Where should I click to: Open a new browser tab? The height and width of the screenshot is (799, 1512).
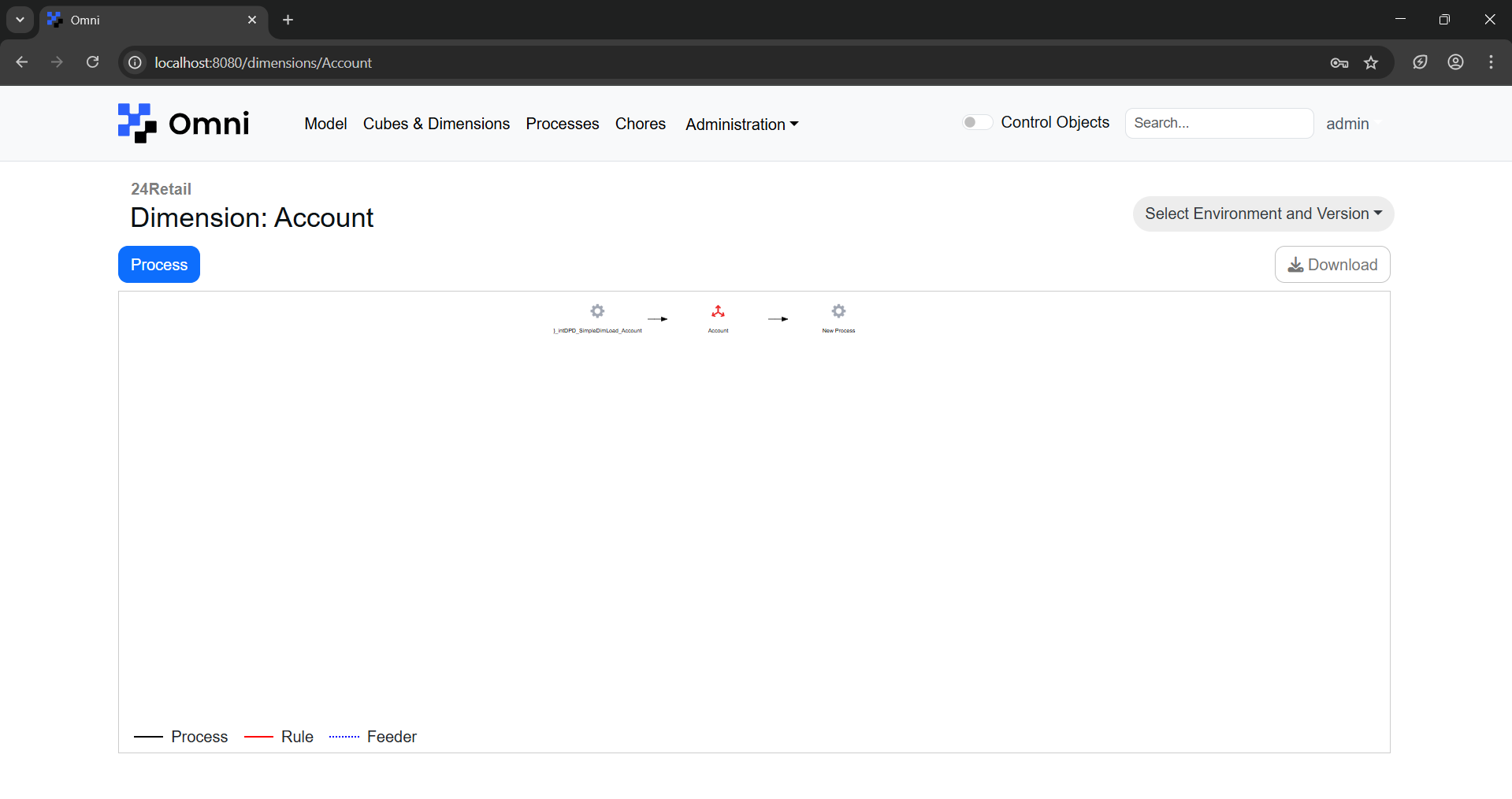point(288,20)
